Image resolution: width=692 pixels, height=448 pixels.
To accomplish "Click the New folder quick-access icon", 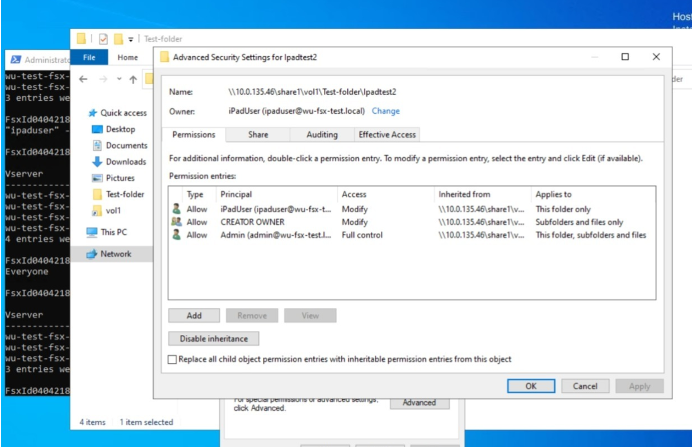I will click(118, 39).
